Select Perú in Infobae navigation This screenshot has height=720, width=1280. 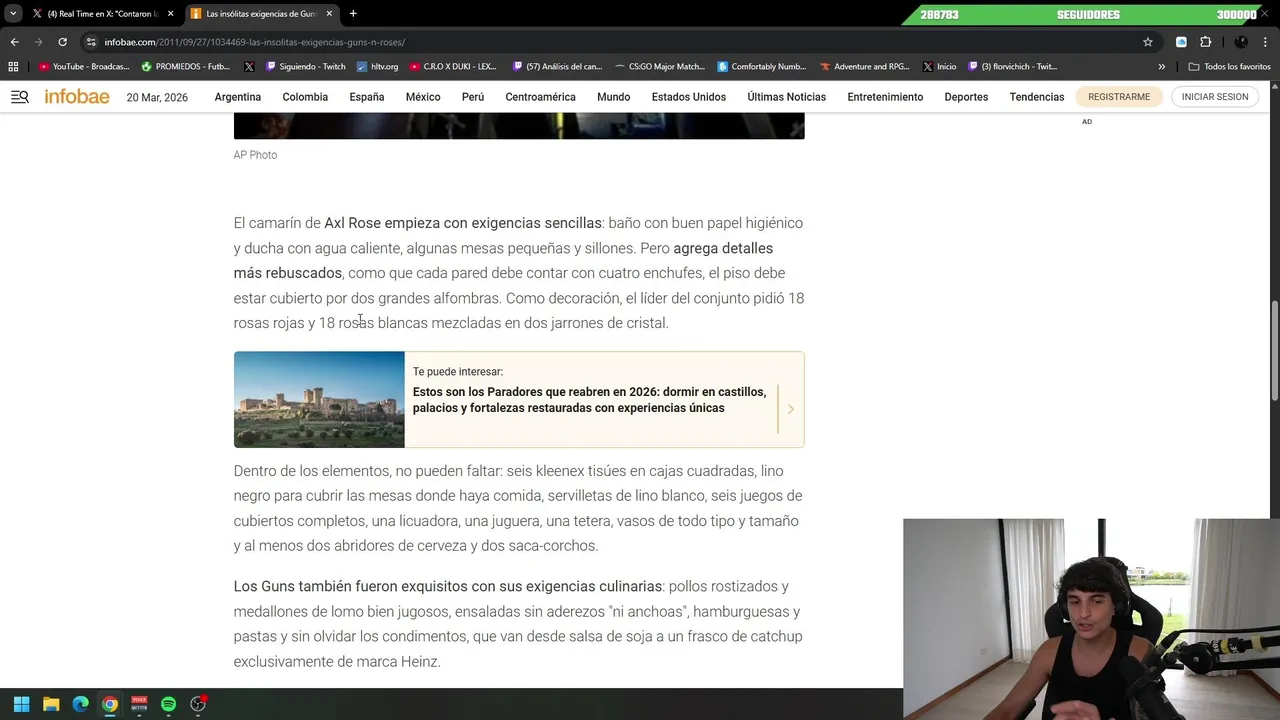pyautogui.click(x=473, y=97)
